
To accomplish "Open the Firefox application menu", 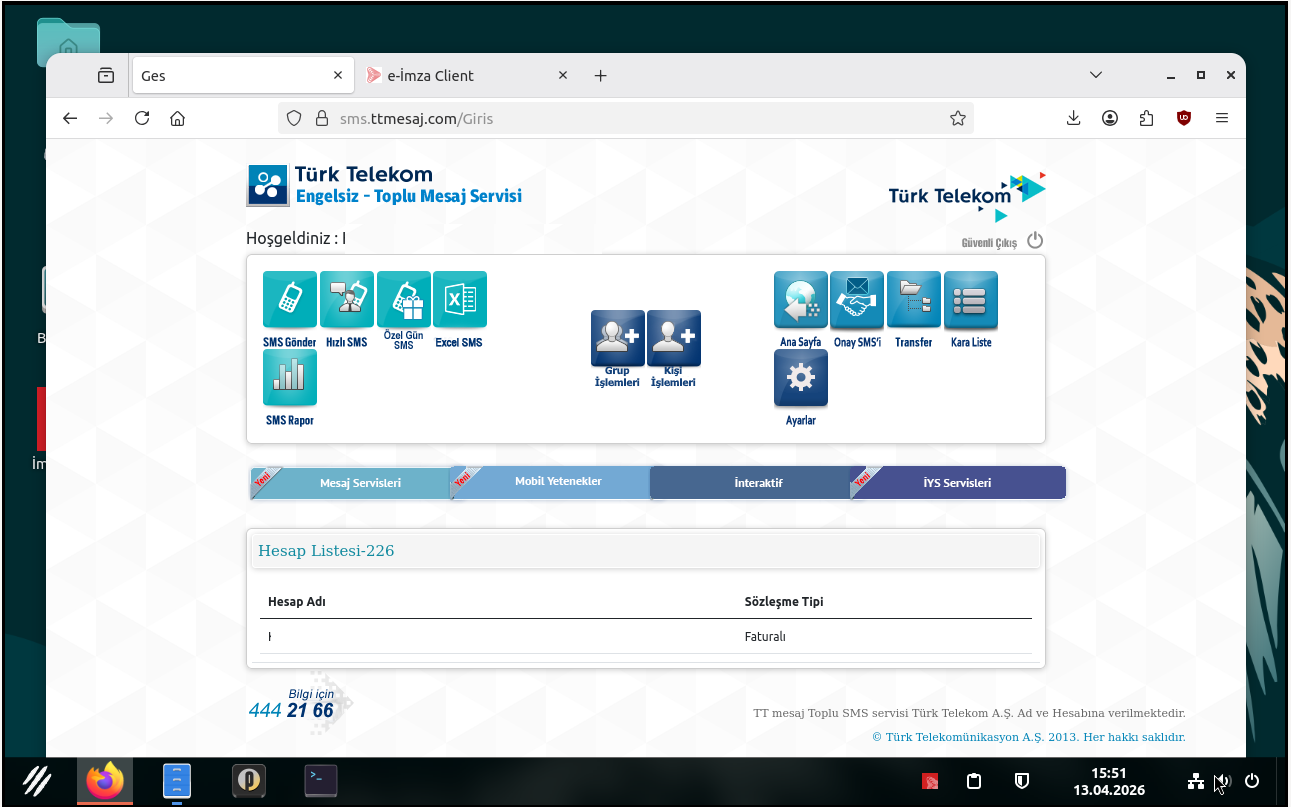I will 1221,118.
